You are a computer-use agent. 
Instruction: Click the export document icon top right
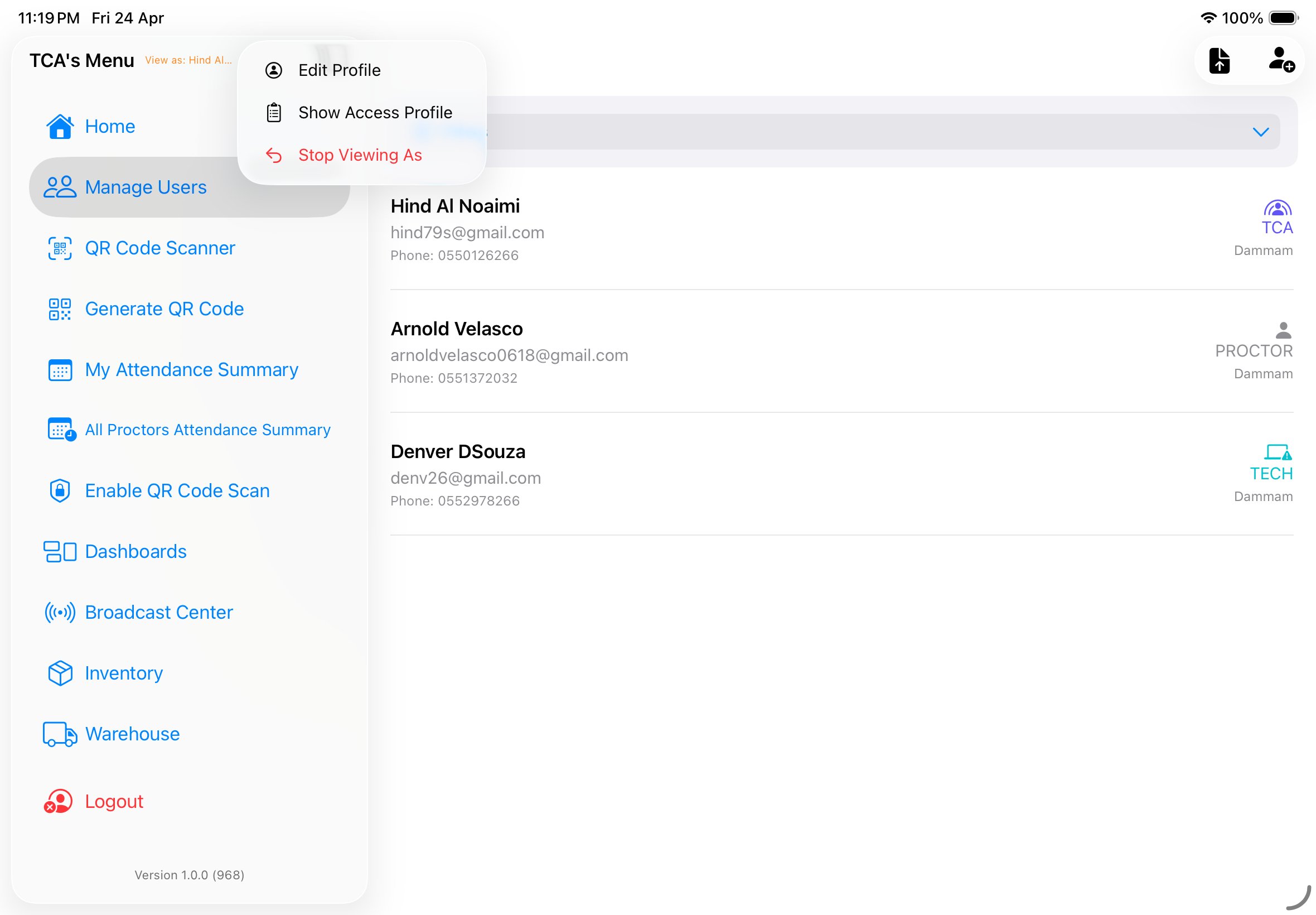1220,60
